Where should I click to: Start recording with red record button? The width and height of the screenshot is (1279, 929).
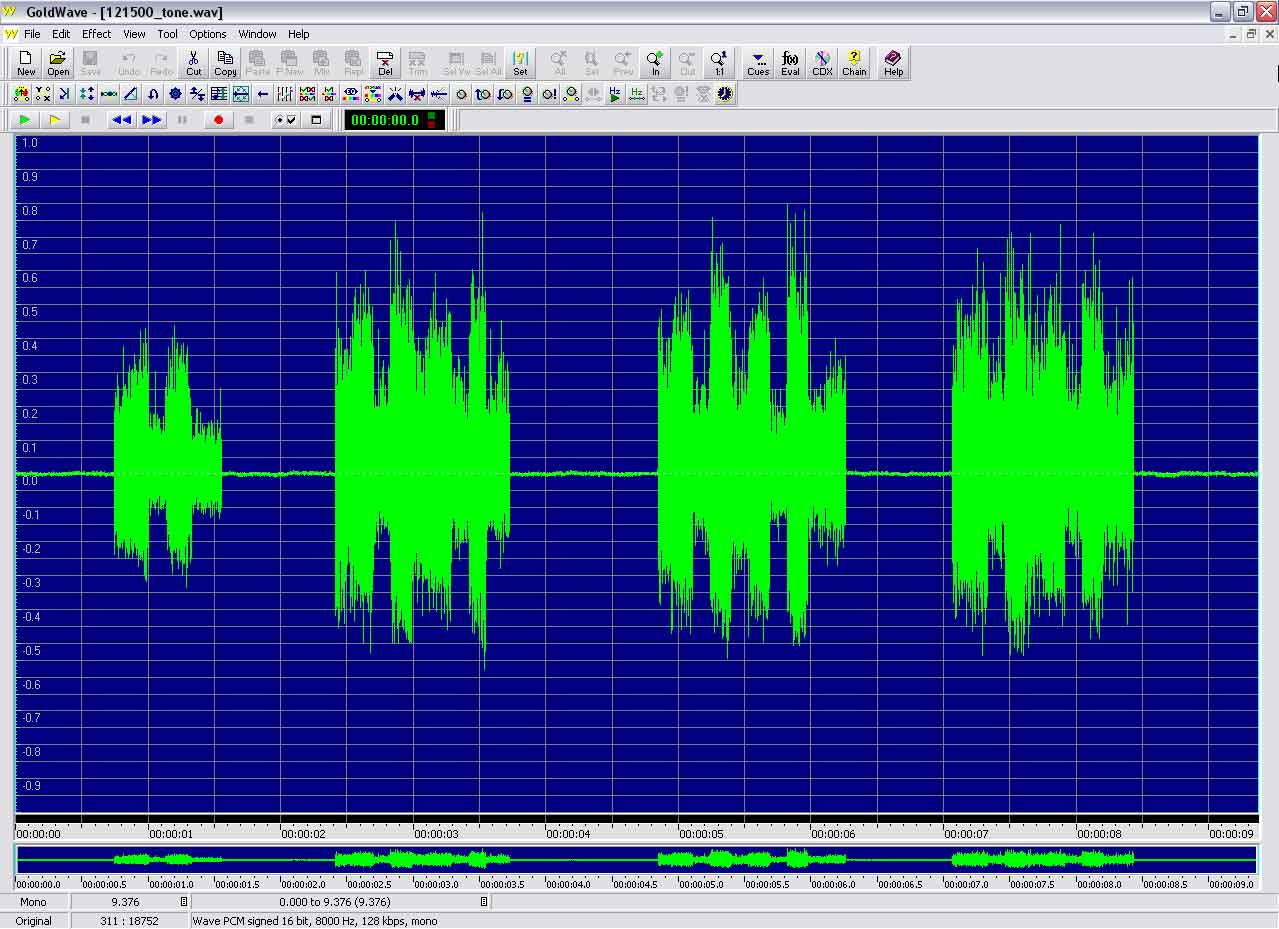218,120
